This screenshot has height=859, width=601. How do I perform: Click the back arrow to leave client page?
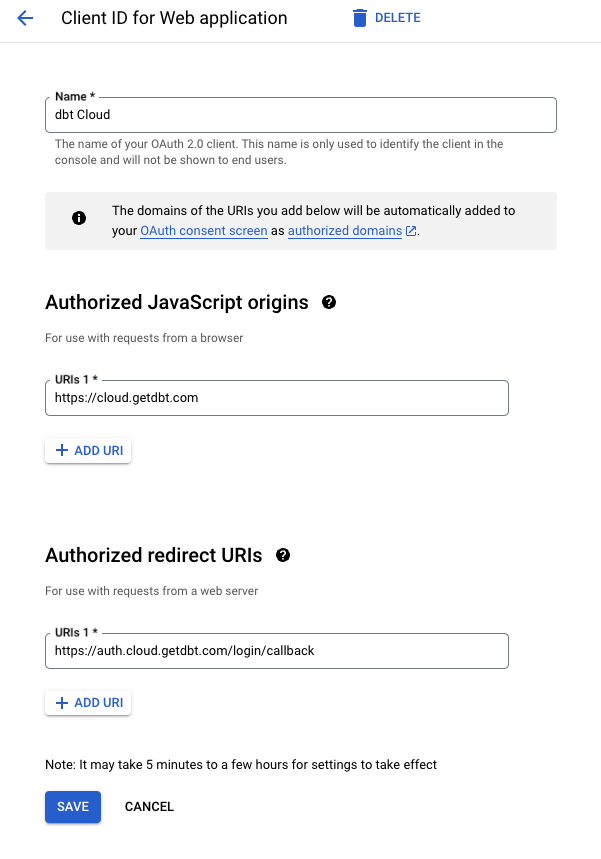22,18
